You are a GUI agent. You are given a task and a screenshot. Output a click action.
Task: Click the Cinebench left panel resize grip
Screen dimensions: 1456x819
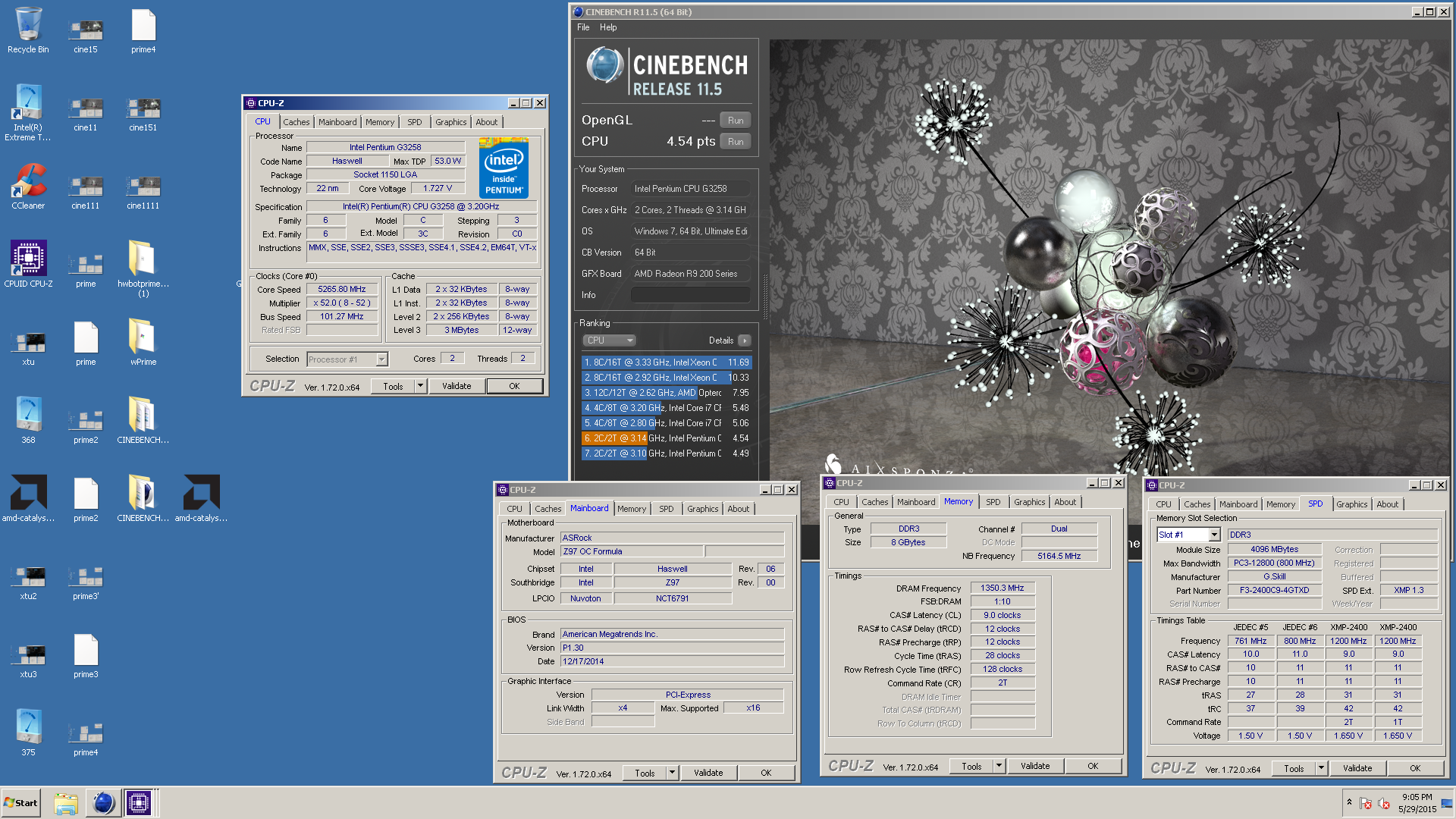coord(765,296)
